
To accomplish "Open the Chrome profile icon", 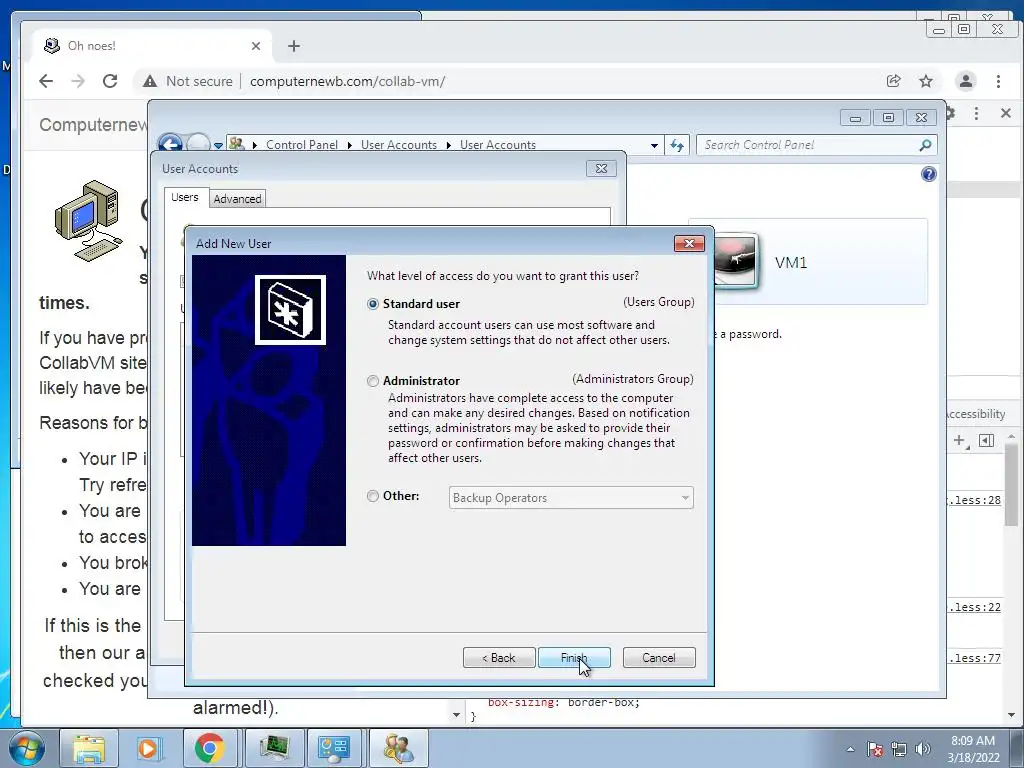I will [966, 81].
